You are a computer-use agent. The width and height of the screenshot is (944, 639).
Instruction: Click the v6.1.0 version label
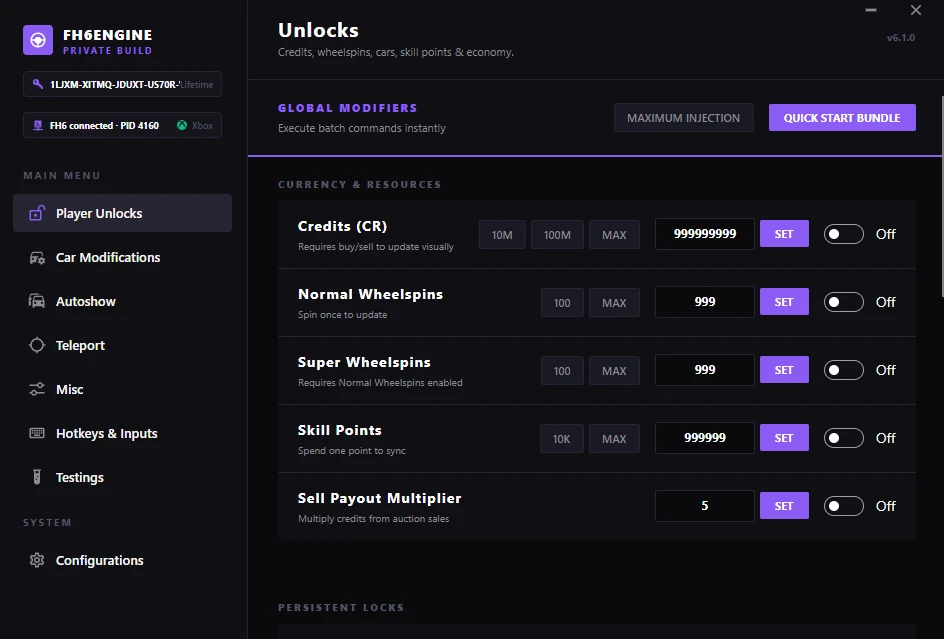[901, 37]
